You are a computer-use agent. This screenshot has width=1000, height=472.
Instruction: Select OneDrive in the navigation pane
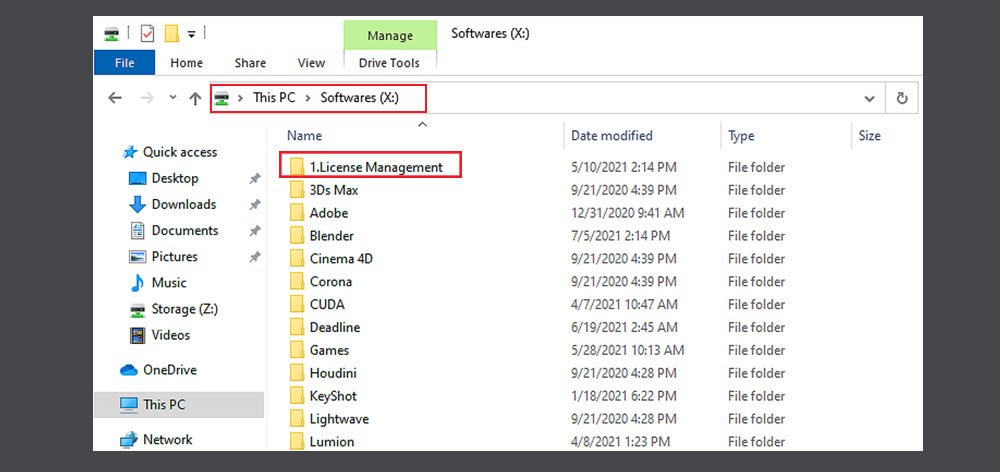point(170,370)
